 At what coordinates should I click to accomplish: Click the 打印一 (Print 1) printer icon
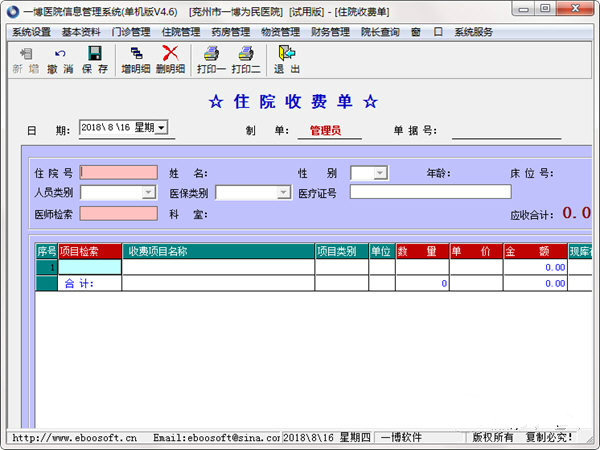[x=210, y=54]
